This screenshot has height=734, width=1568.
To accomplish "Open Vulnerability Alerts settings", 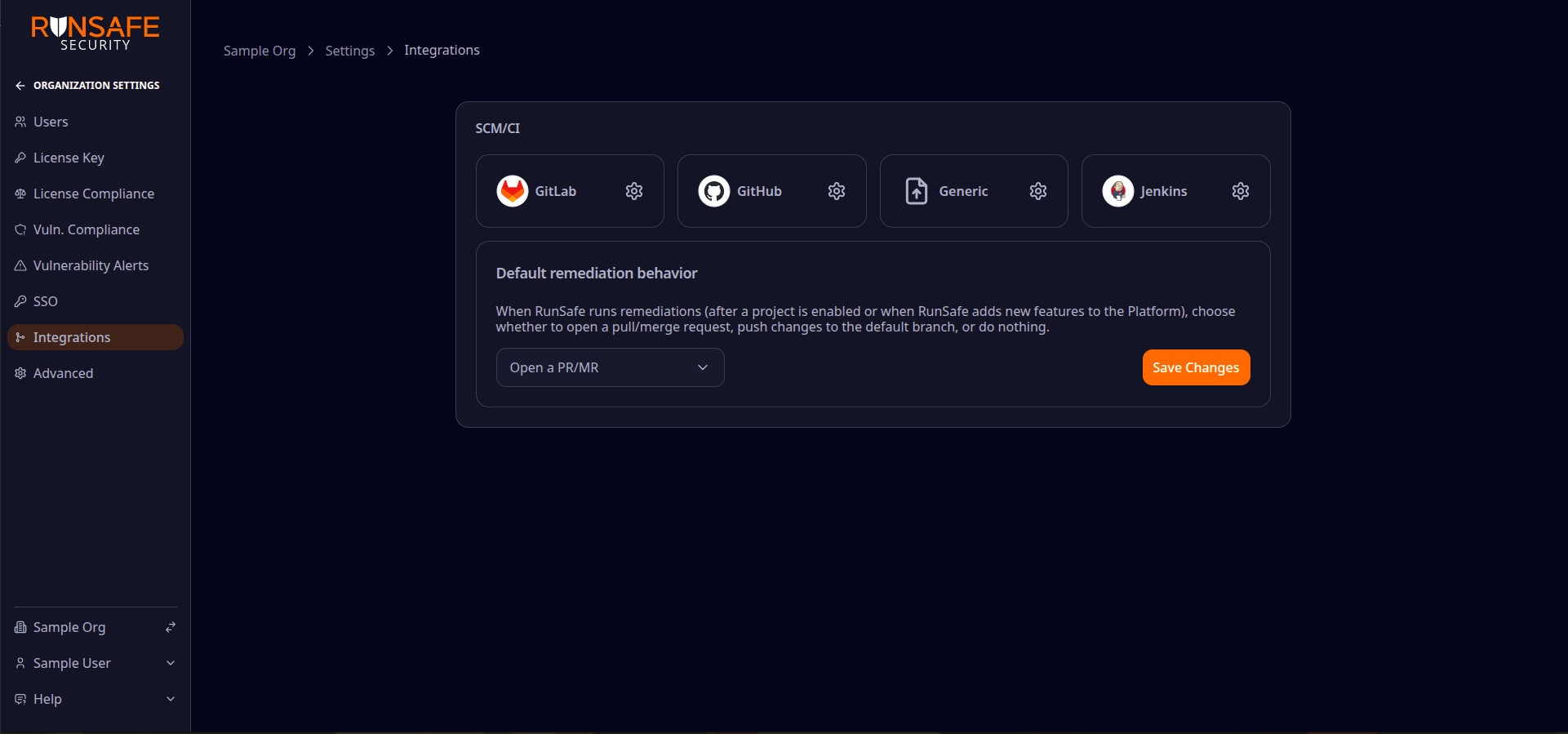I will pyautogui.click(x=96, y=265).
